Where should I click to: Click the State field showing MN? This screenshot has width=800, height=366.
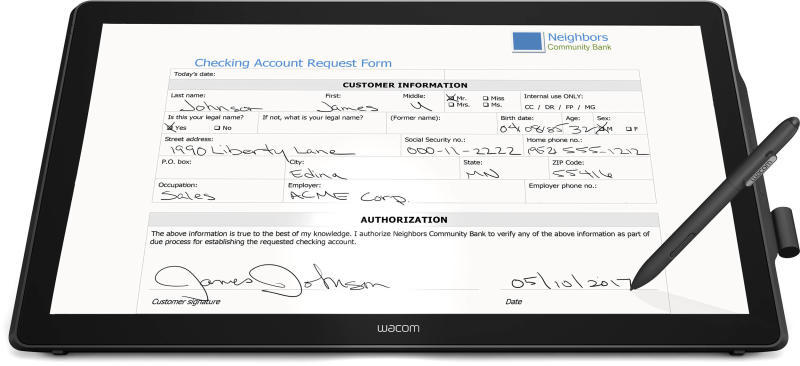[x=504, y=168]
